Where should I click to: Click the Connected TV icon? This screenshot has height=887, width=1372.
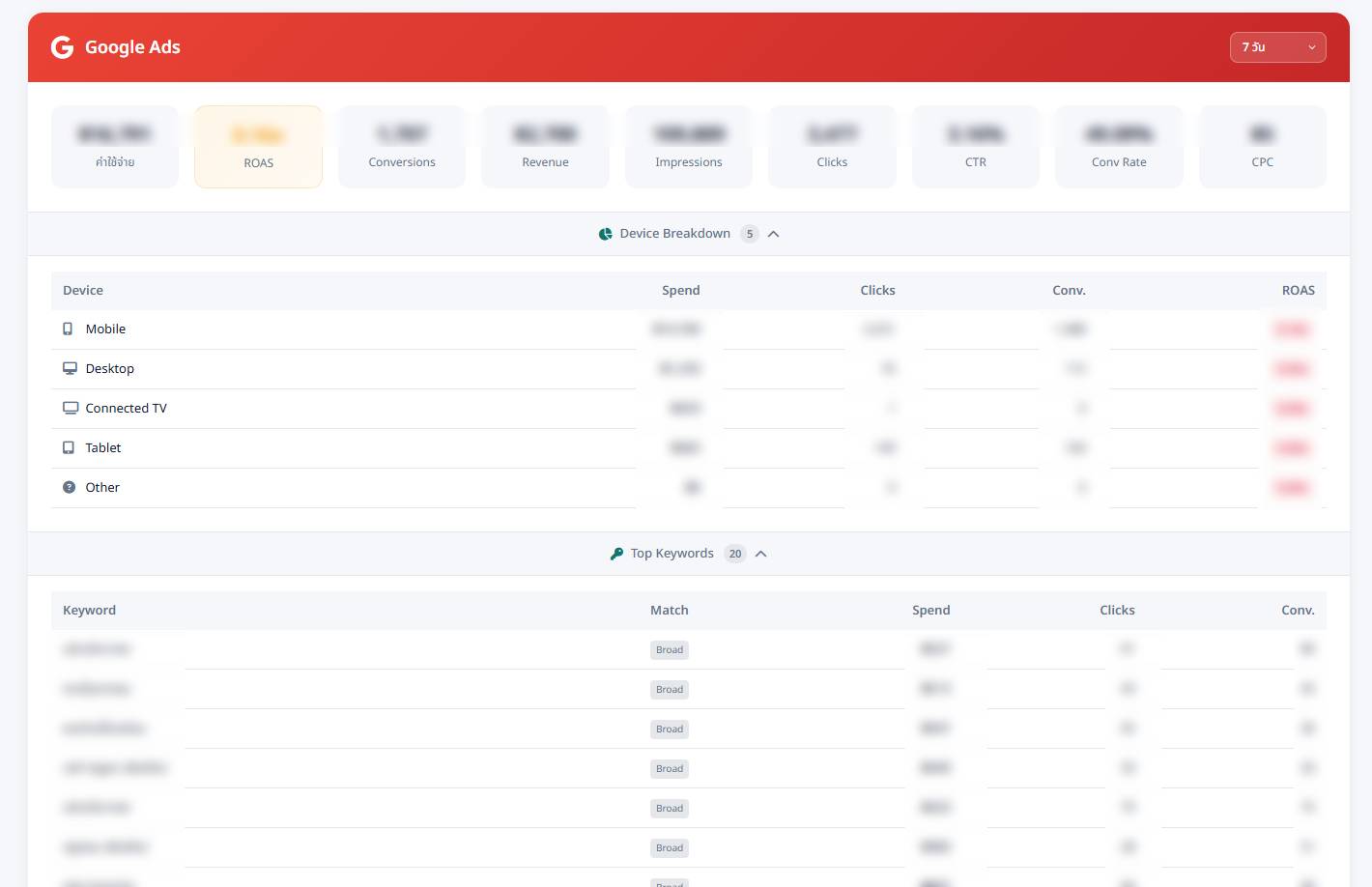click(70, 409)
